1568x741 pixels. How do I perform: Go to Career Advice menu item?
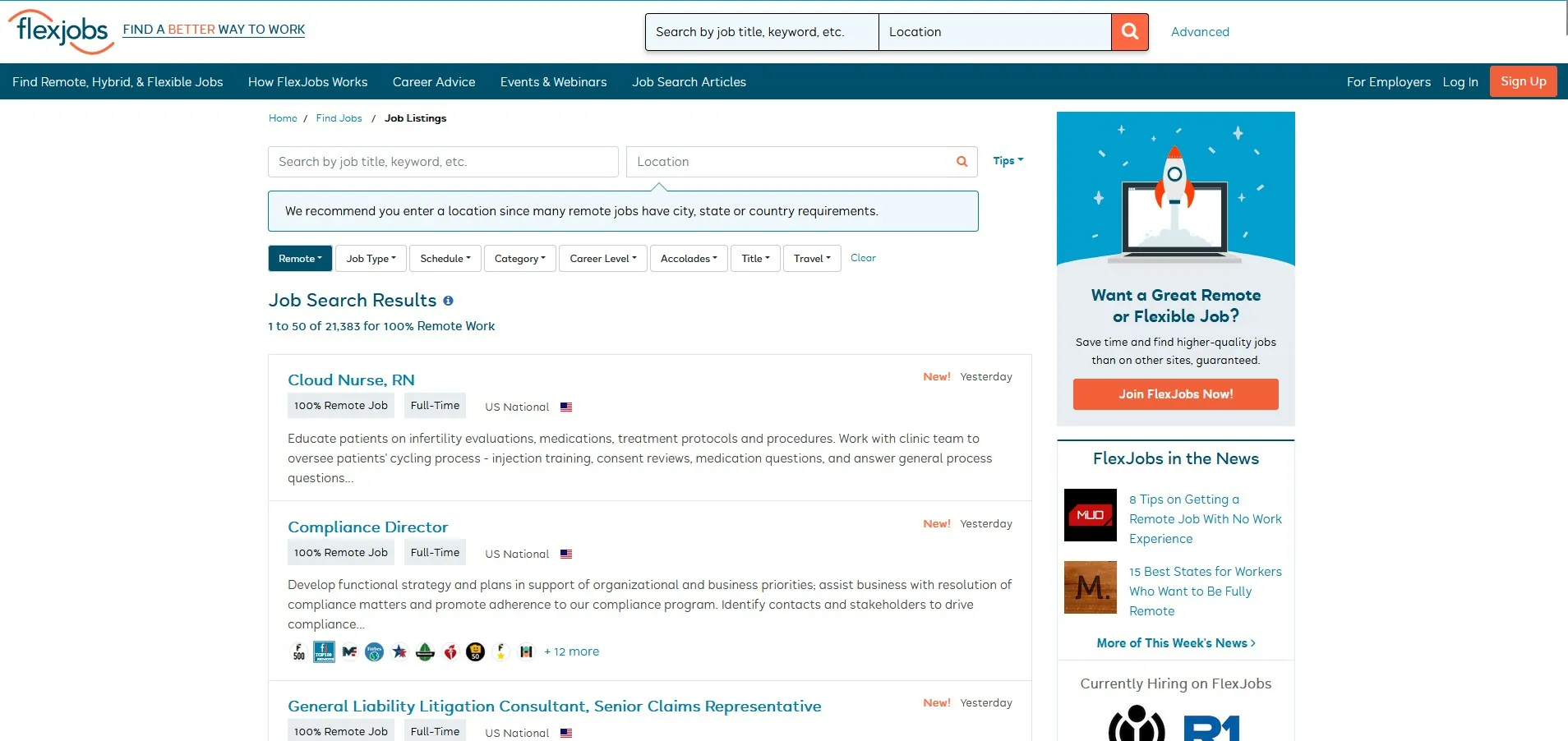coord(434,82)
